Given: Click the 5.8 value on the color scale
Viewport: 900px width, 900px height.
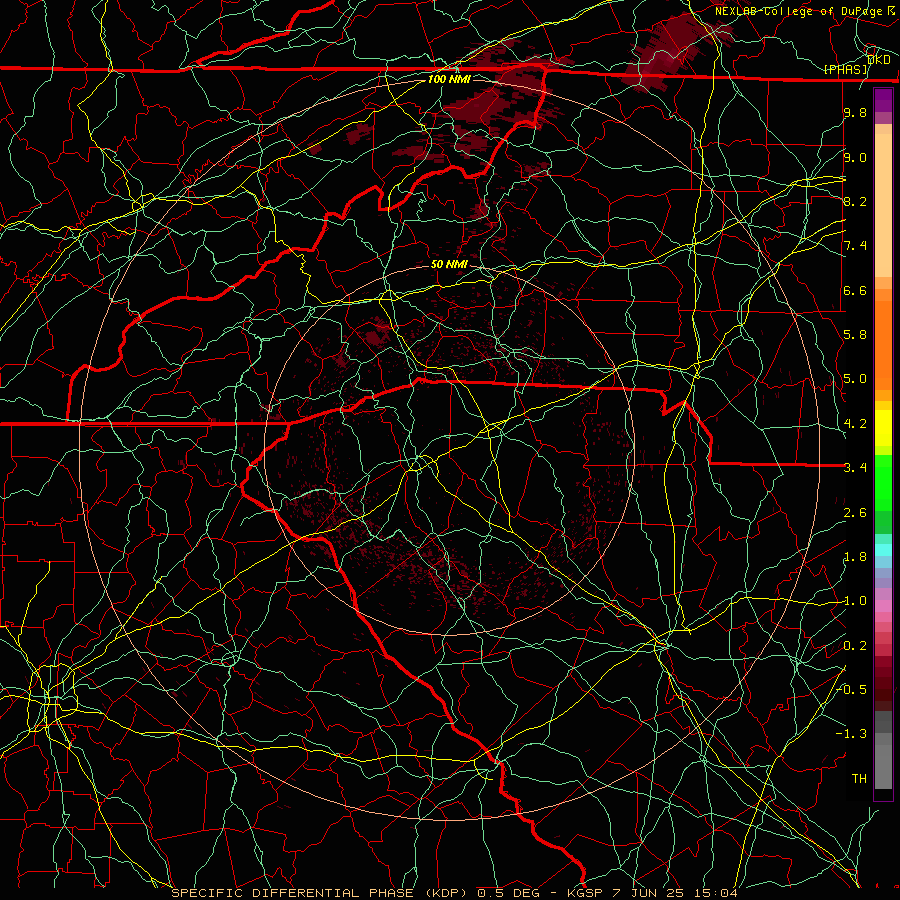Looking at the screenshot, I should tap(855, 335).
